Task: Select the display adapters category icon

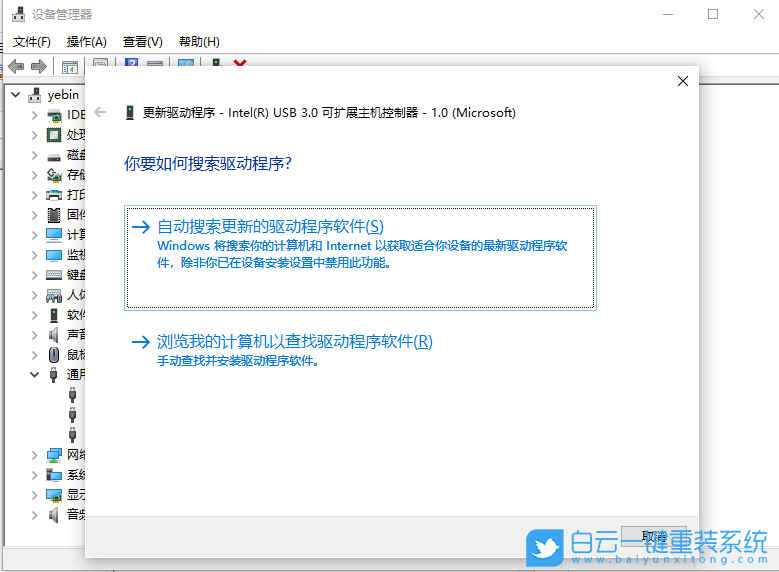Action: (x=54, y=494)
